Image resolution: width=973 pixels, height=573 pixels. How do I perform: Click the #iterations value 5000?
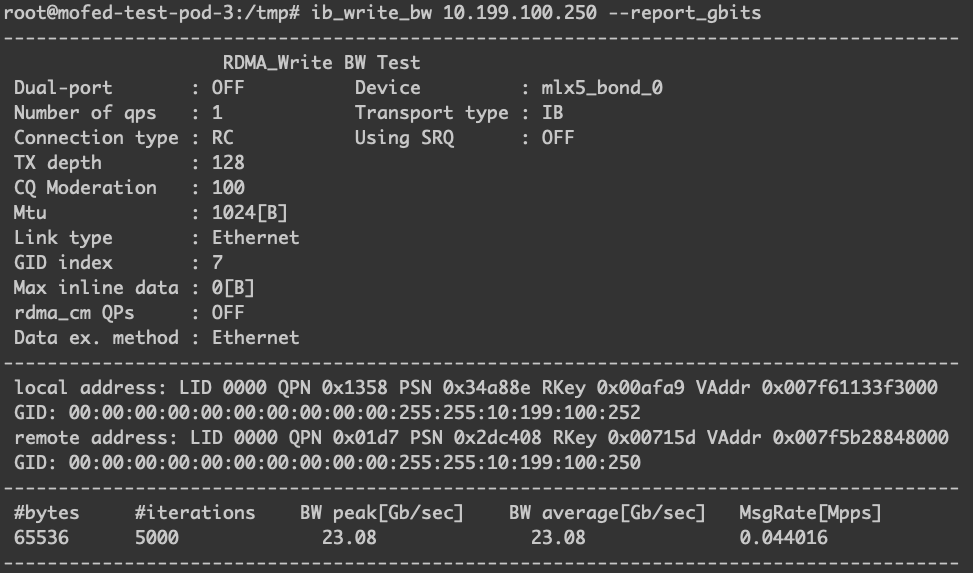pyautogui.click(x=156, y=538)
